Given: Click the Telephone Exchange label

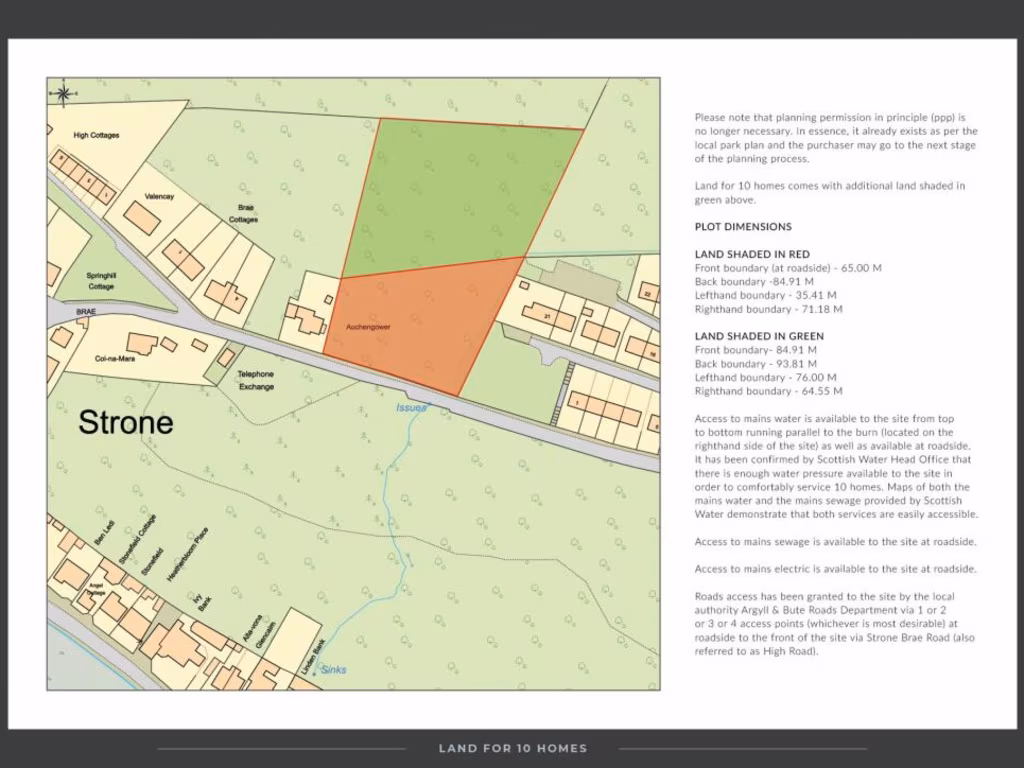Looking at the screenshot, I should 255,380.
